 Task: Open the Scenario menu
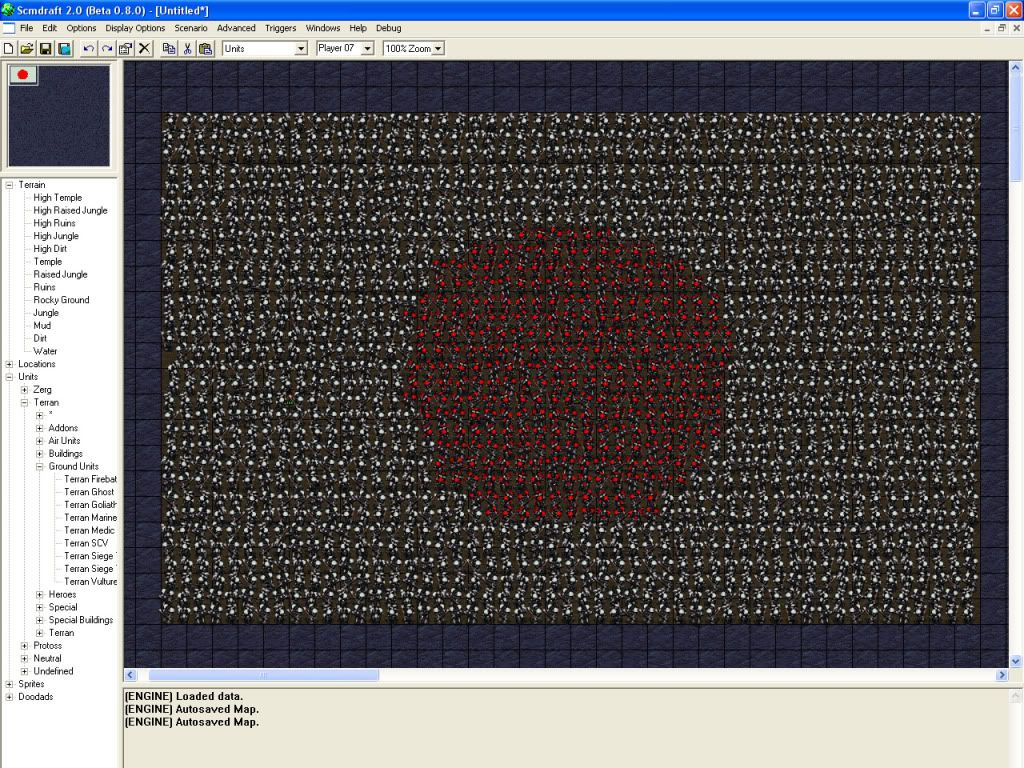pyautogui.click(x=191, y=28)
